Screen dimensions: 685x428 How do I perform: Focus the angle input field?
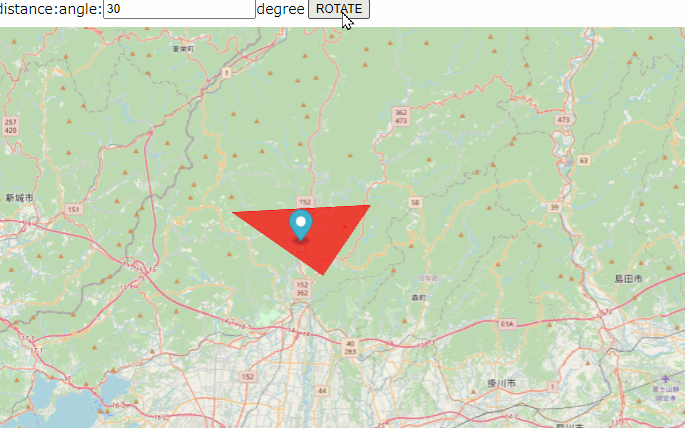pyautogui.click(x=179, y=9)
